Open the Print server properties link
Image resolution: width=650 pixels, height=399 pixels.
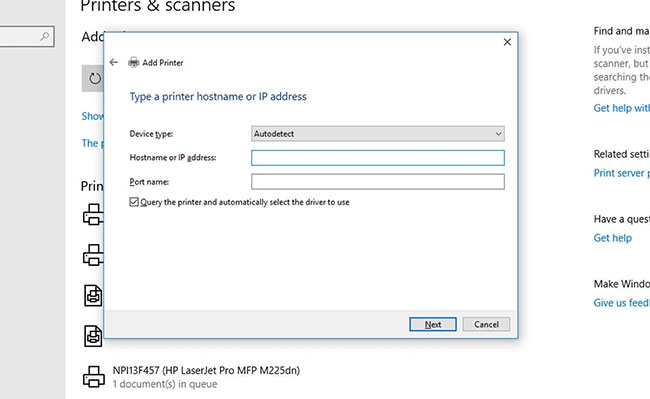621,173
